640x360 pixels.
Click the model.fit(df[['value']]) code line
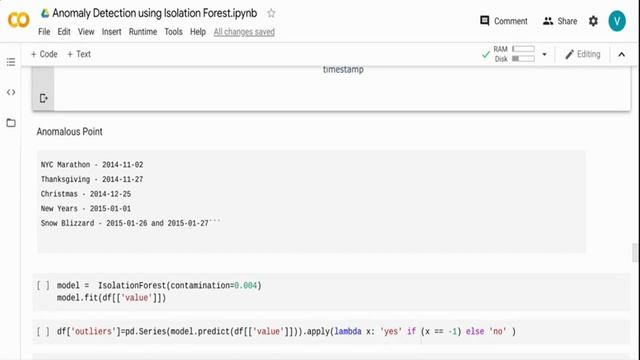tap(111, 298)
